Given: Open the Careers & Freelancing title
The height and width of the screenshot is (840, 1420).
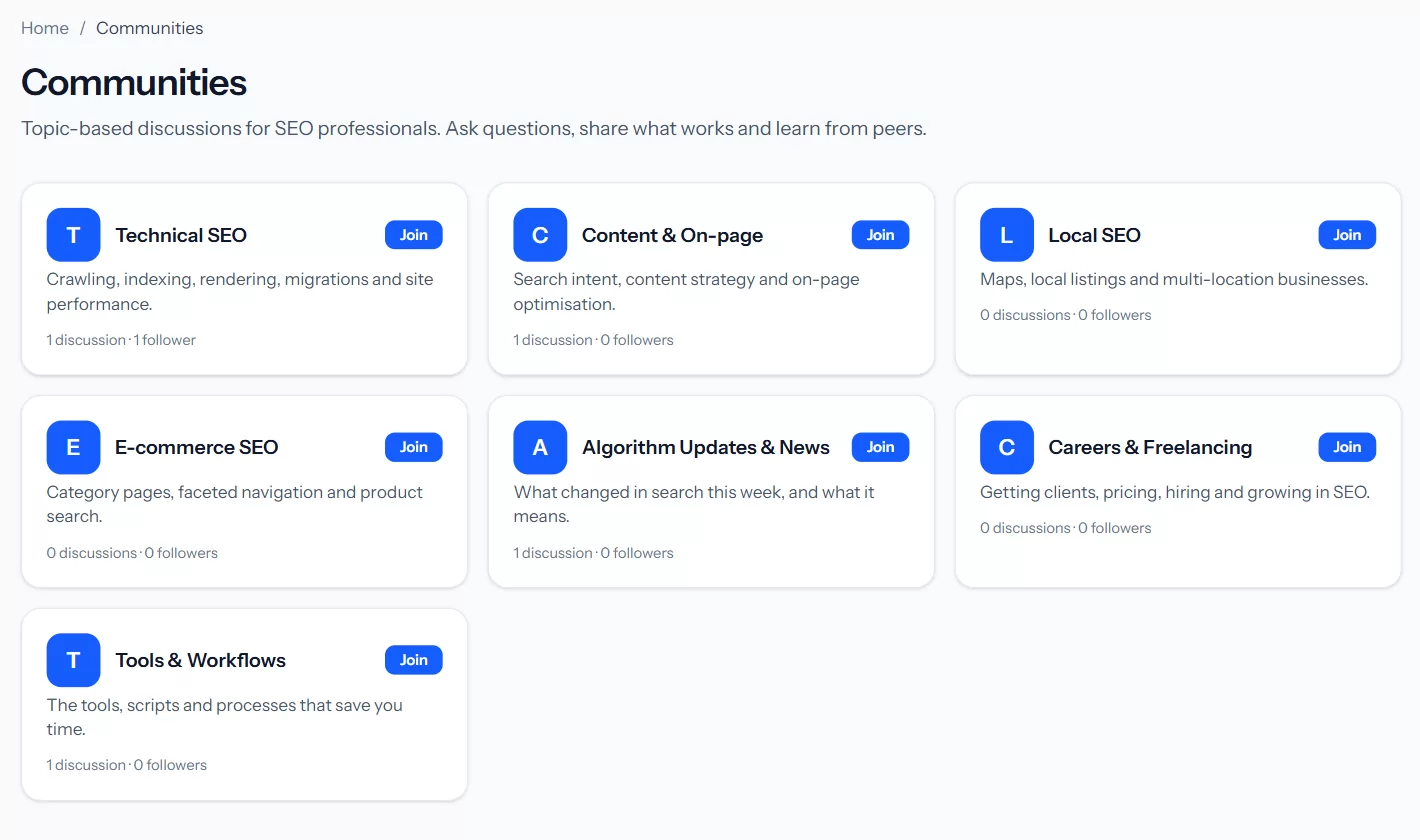Looking at the screenshot, I should click(x=1150, y=447).
